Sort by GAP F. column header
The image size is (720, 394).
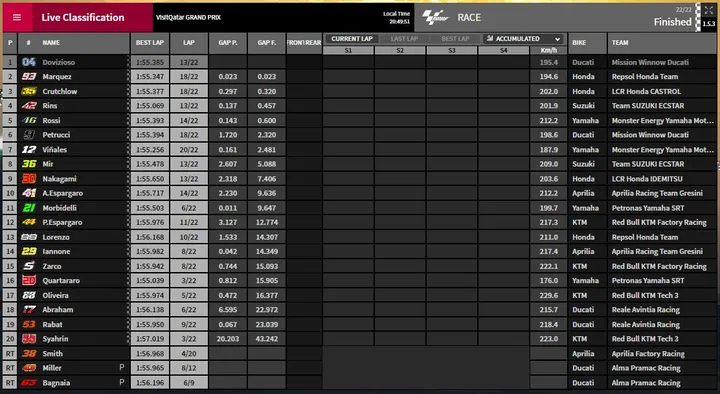click(267, 43)
